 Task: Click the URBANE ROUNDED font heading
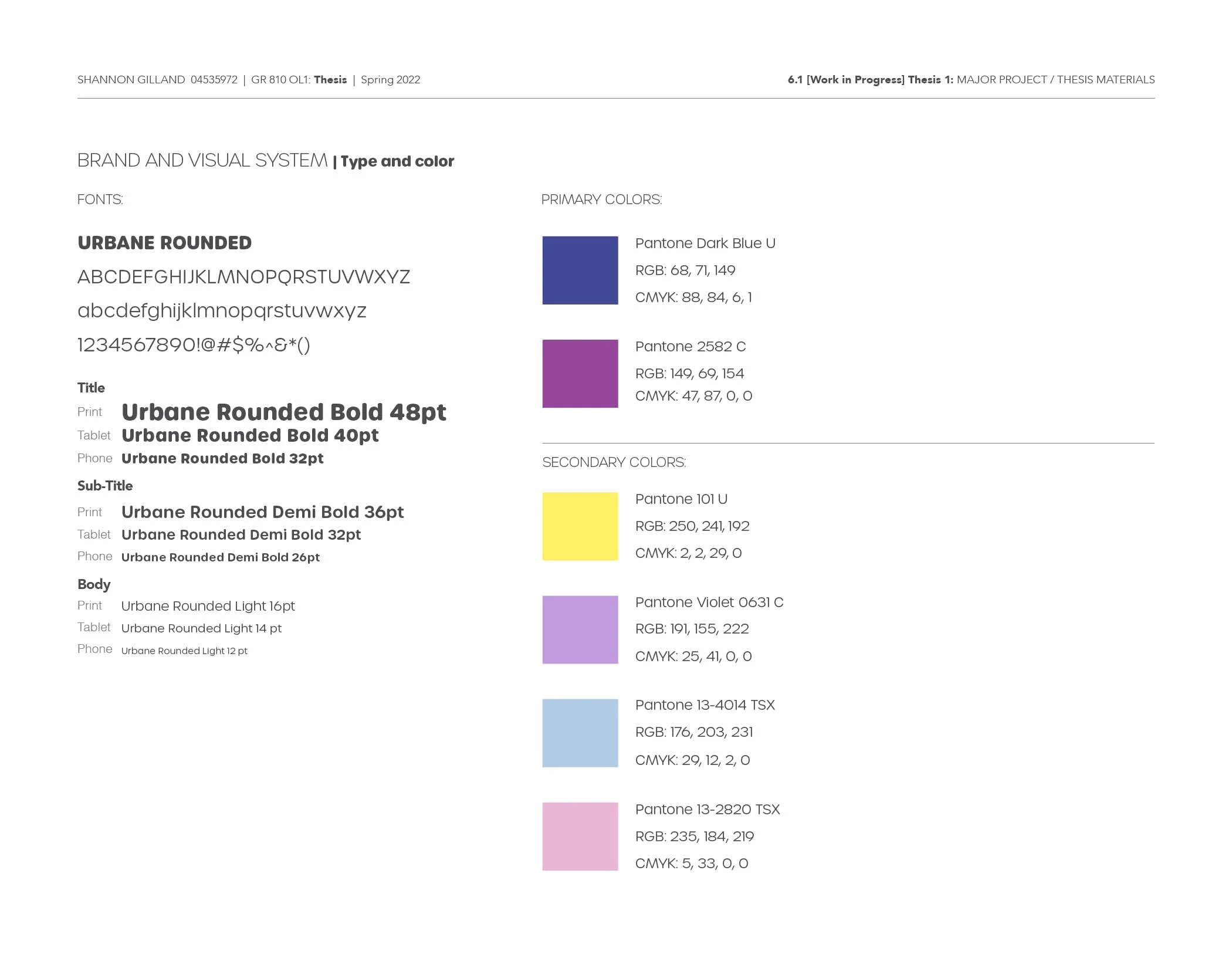pyautogui.click(x=164, y=243)
